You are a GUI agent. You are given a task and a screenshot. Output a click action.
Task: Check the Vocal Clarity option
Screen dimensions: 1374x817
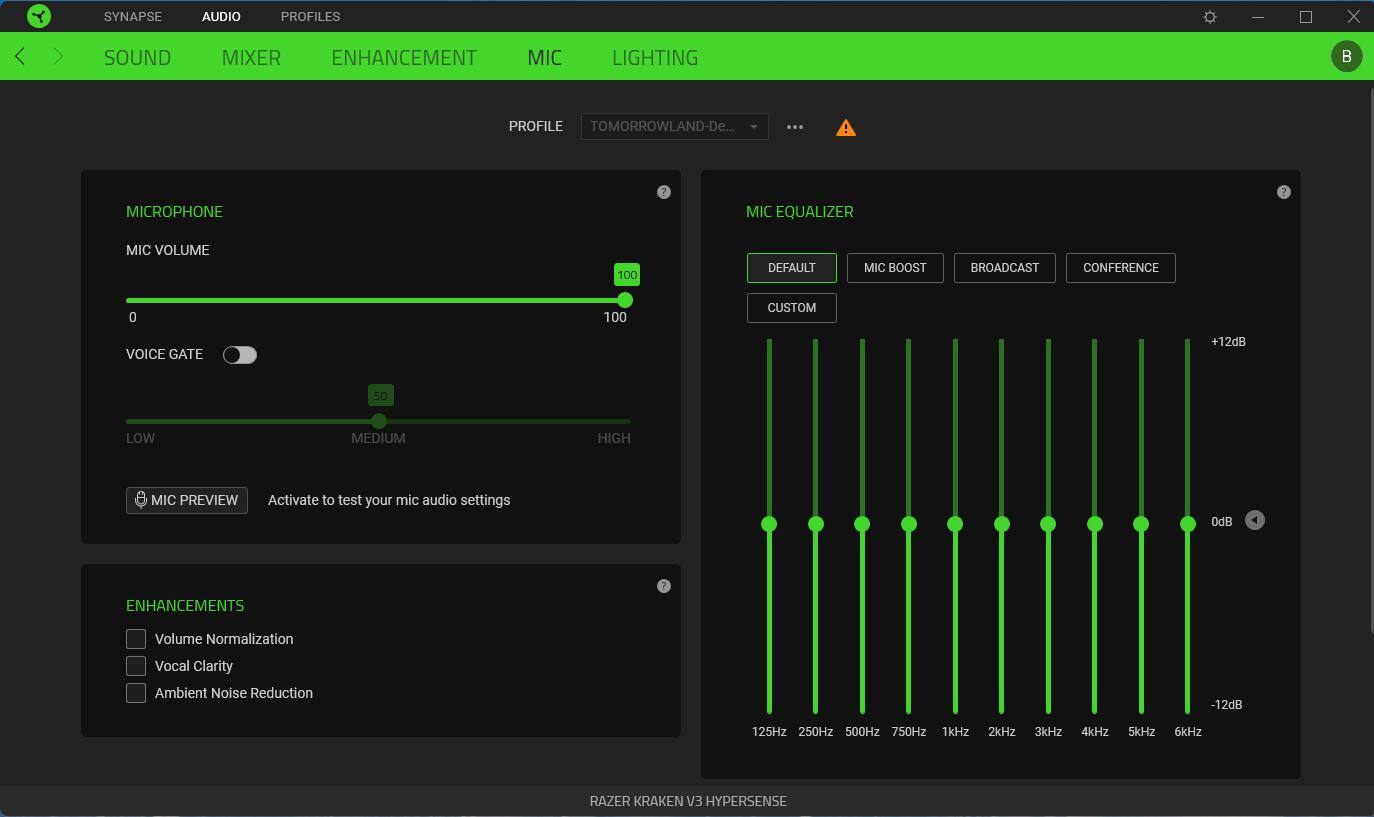pos(136,666)
